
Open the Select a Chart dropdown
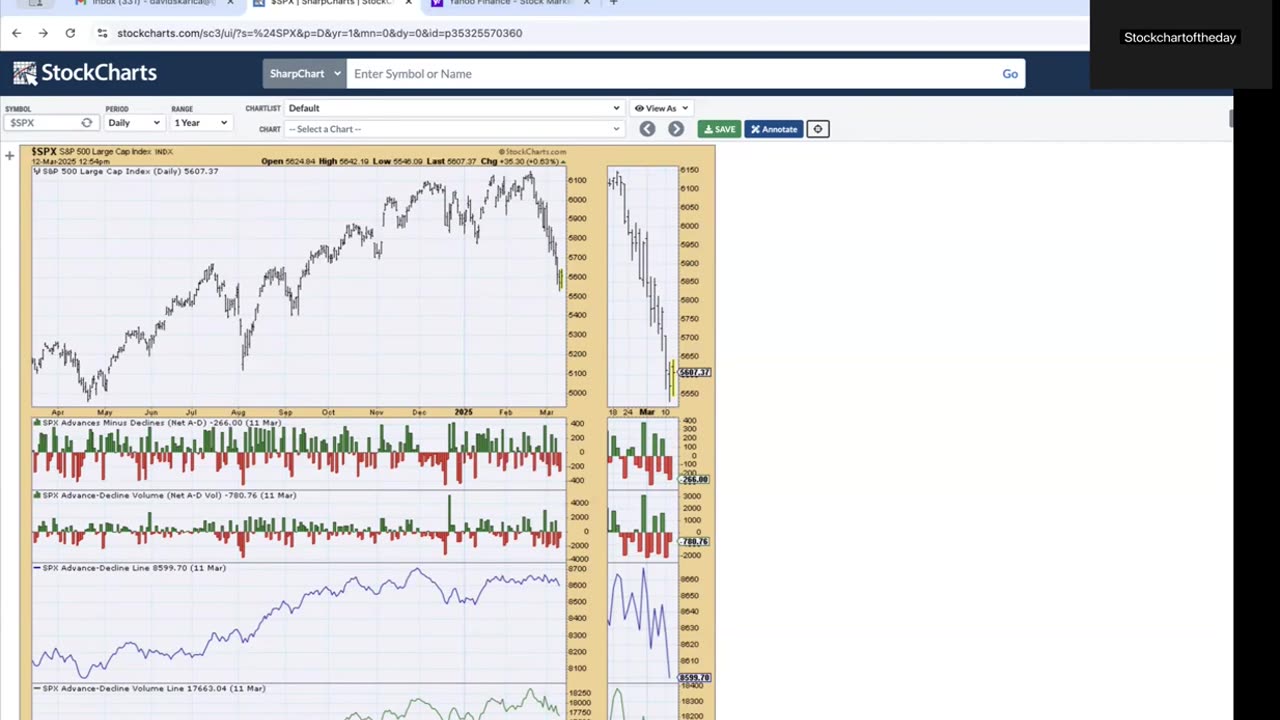(454, 129)
